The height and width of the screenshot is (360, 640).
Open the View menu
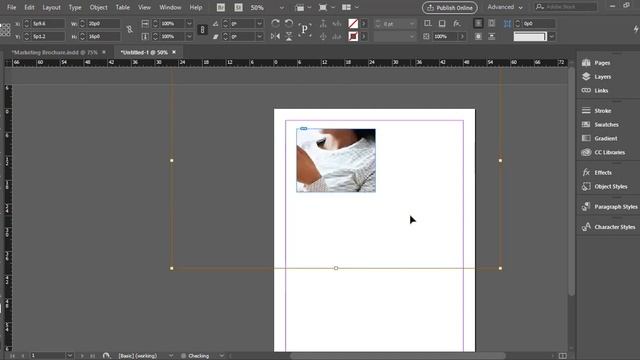(x=144, y=7)
